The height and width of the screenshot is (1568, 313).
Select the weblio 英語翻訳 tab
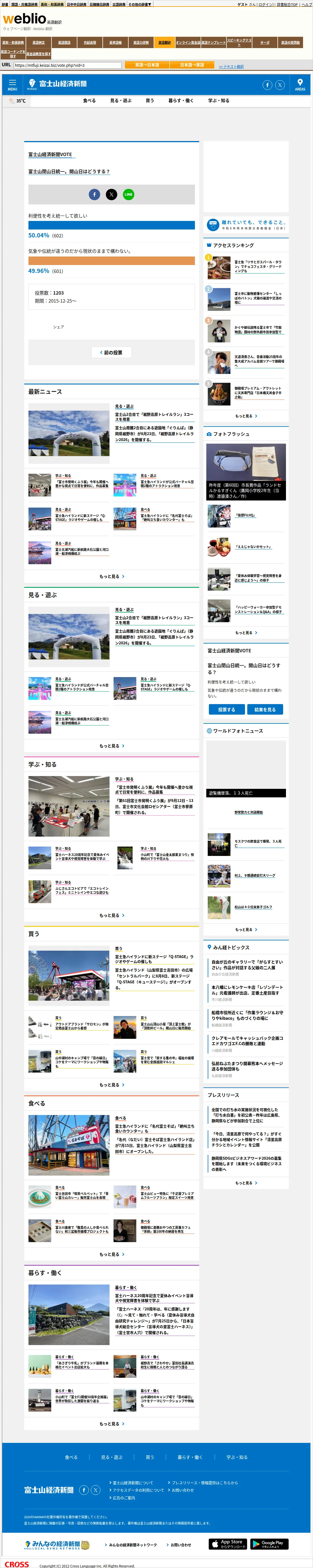point(164,43)
